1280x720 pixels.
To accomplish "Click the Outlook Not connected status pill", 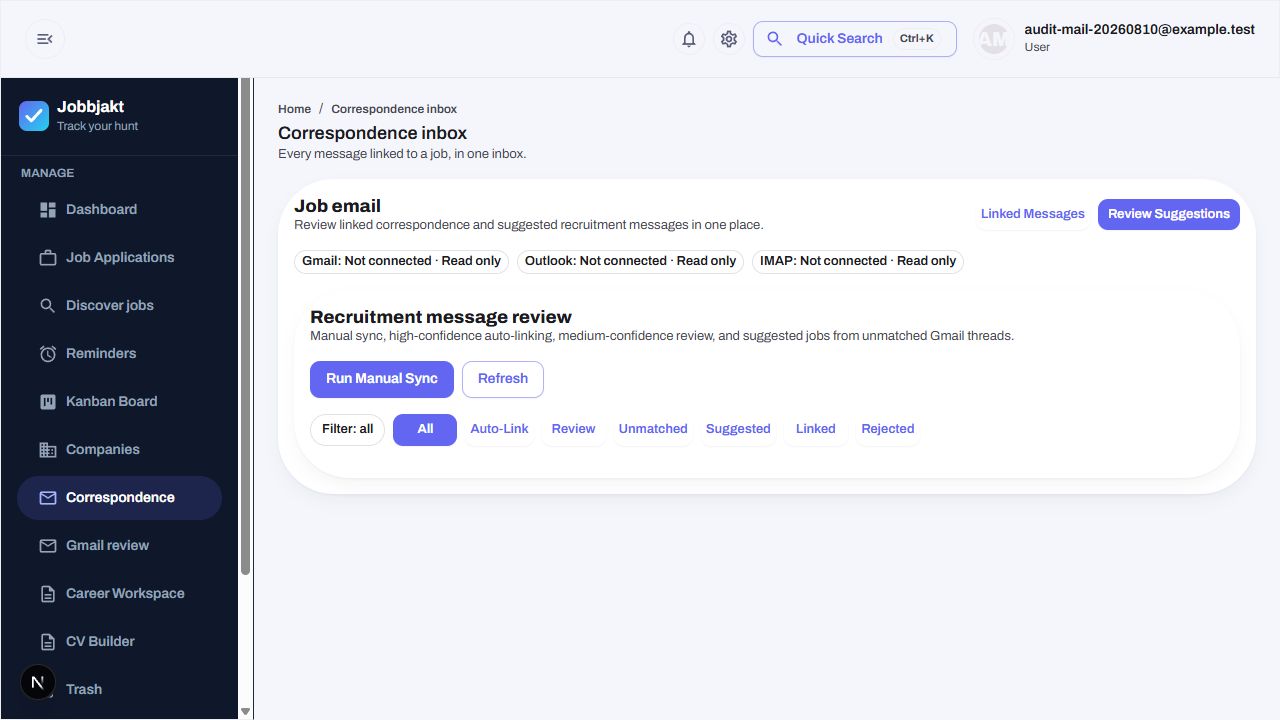I will click(x=630, y=261).
